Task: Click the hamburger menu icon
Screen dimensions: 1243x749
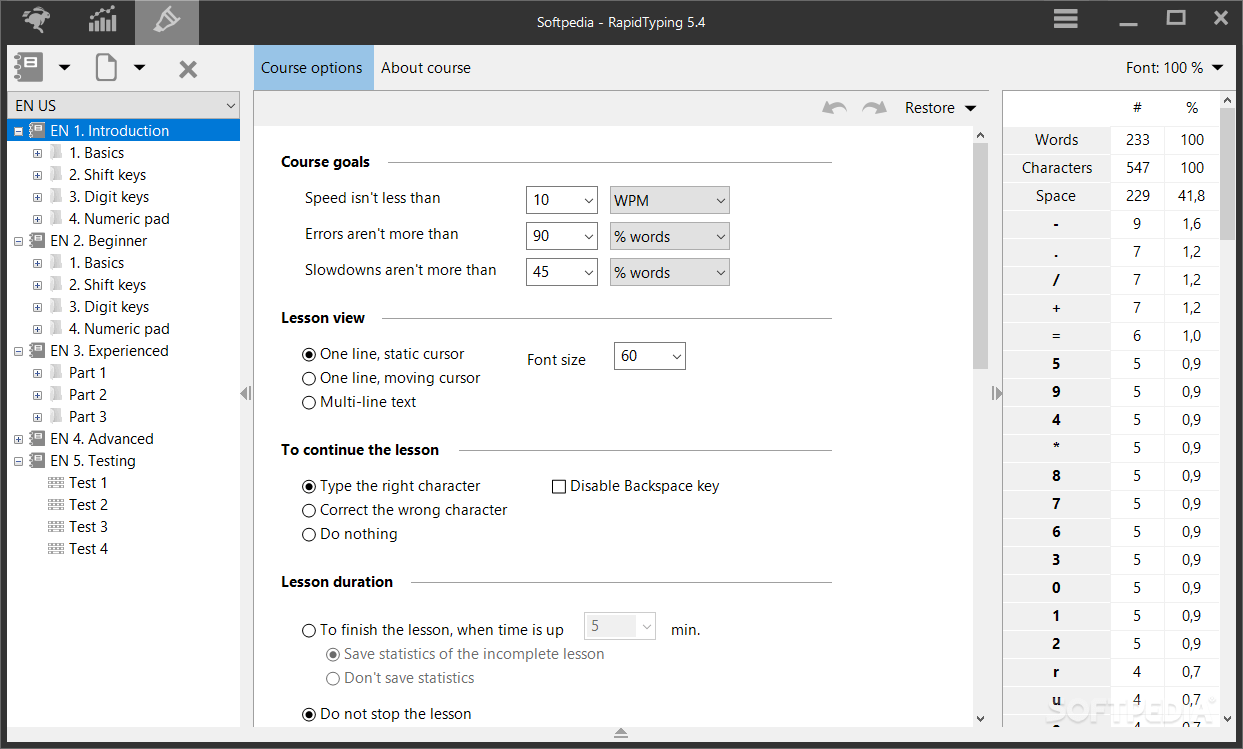Action: 1065,19
